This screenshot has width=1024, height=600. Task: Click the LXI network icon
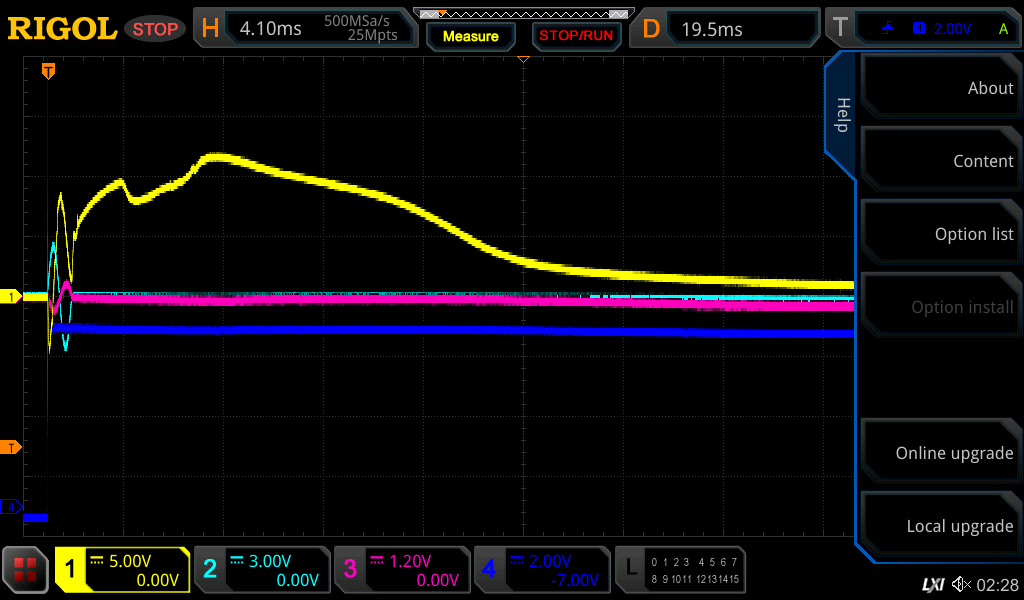pos(932,583)
